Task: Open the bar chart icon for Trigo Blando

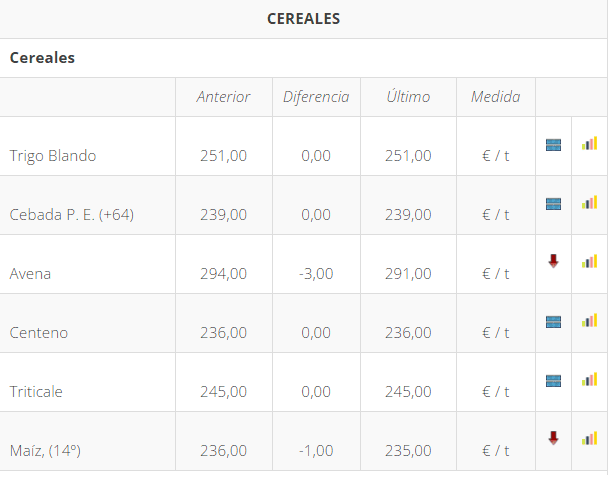Action: (x=590, y=144)
